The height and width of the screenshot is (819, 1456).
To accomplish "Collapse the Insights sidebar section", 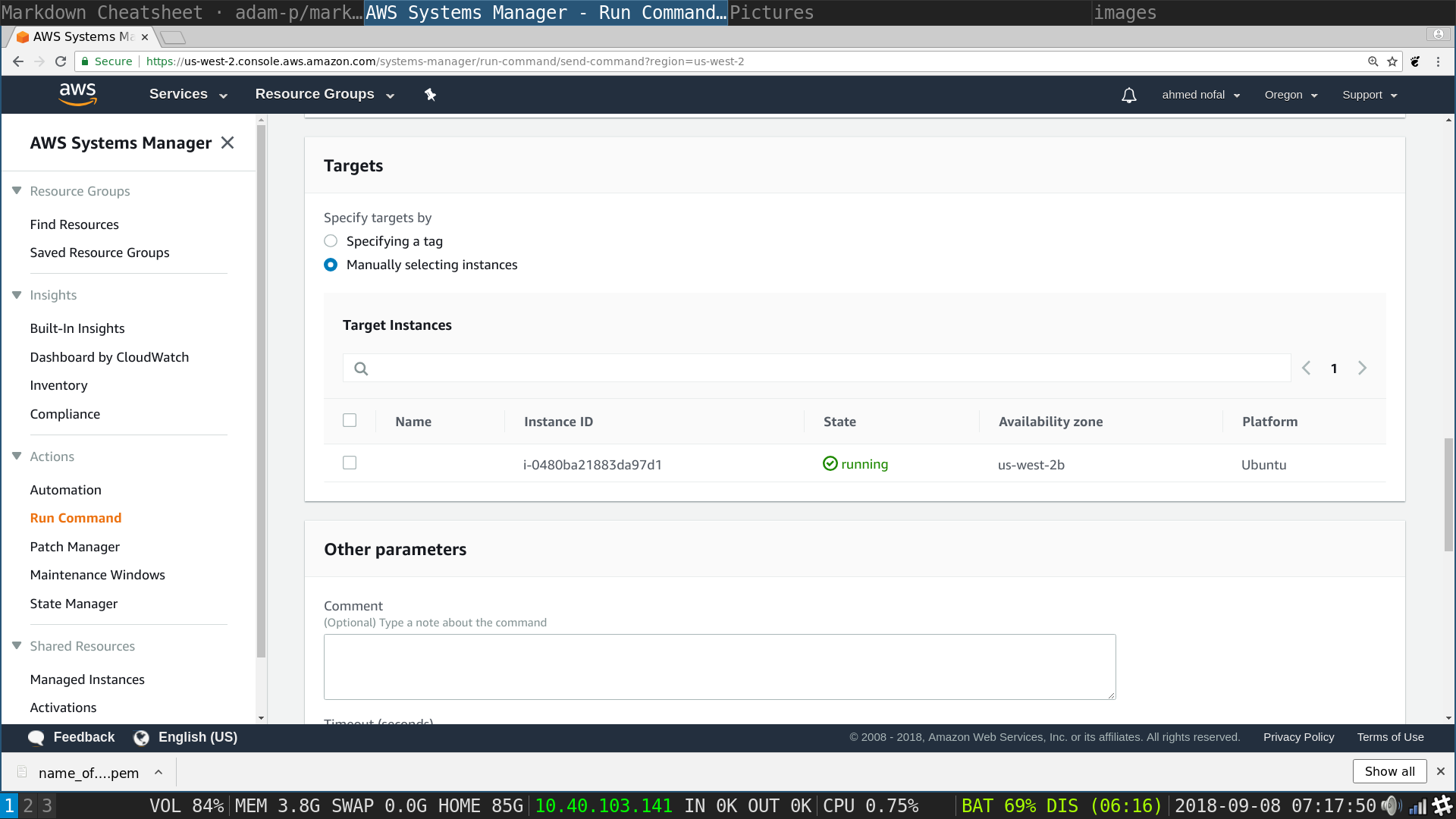I will (17, 295).
